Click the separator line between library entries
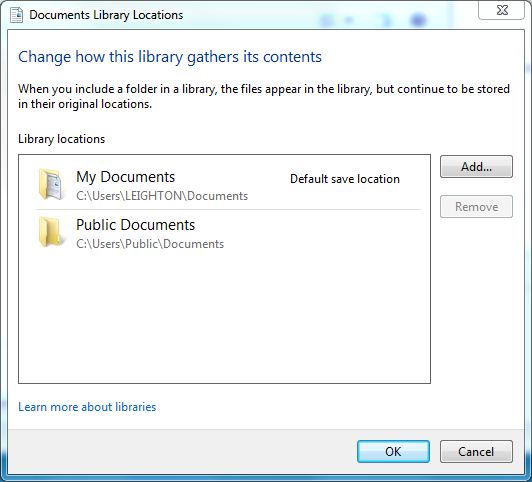 click(x=229, y=210)
